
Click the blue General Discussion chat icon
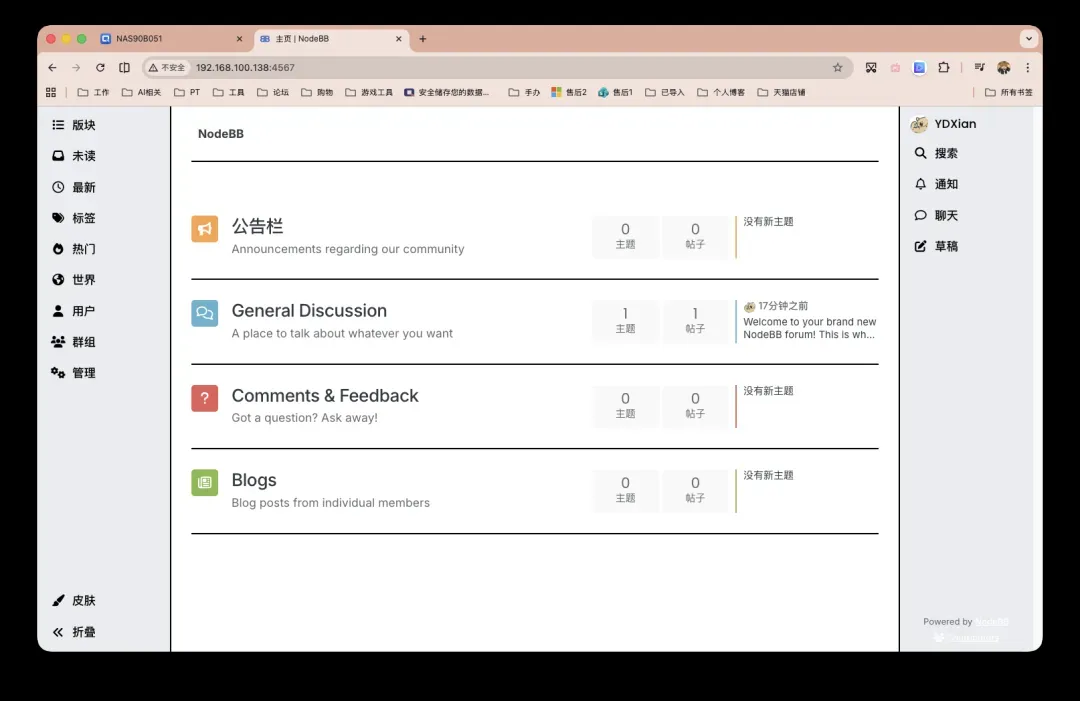click(204, 313)
